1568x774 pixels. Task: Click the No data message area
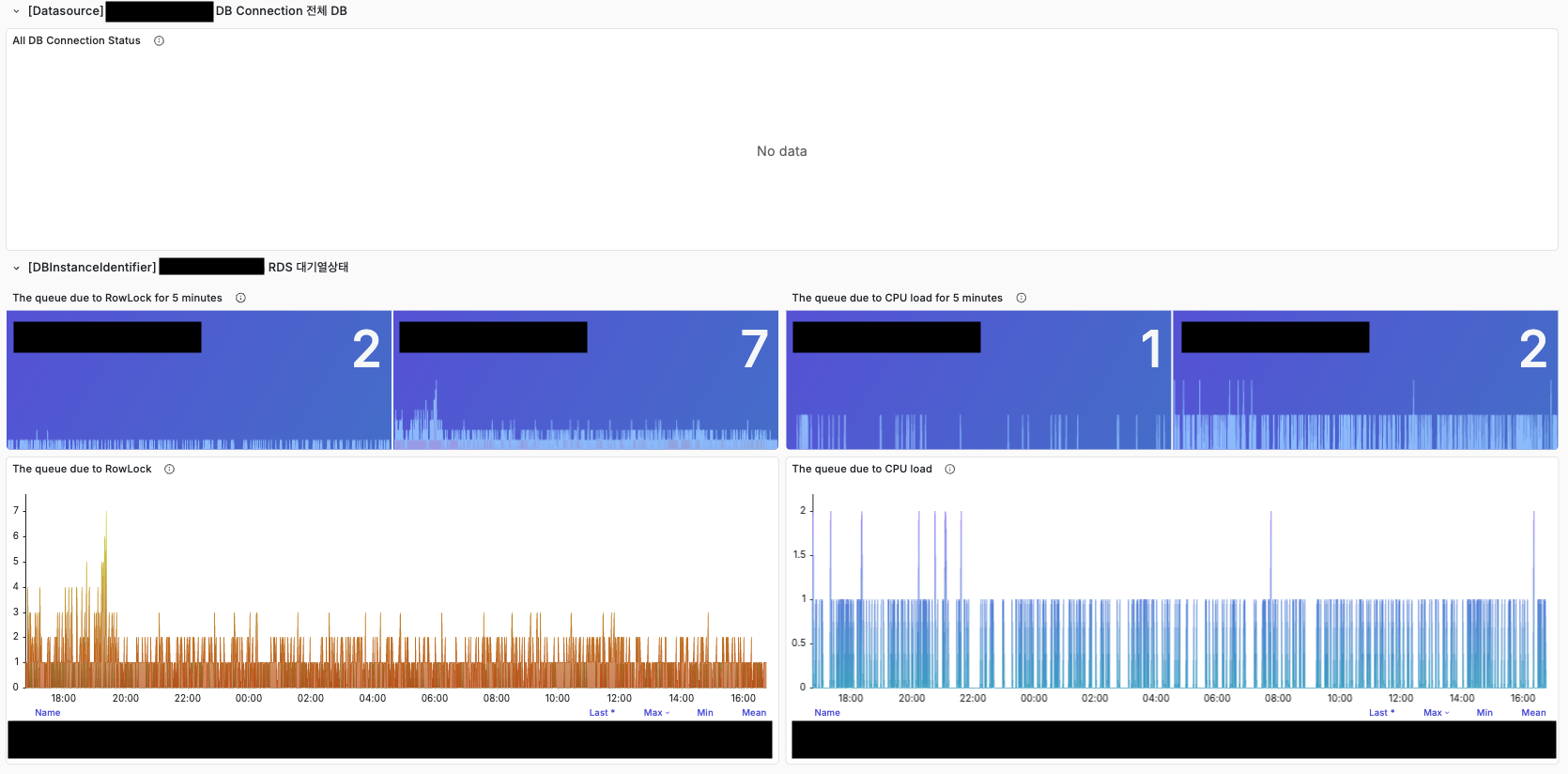[781, 151]
